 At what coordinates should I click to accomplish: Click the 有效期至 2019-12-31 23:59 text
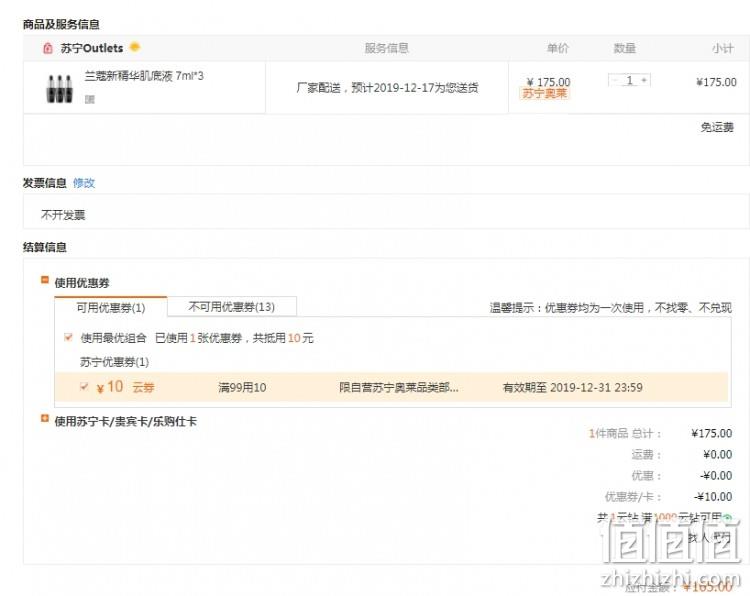coord(573,387)
